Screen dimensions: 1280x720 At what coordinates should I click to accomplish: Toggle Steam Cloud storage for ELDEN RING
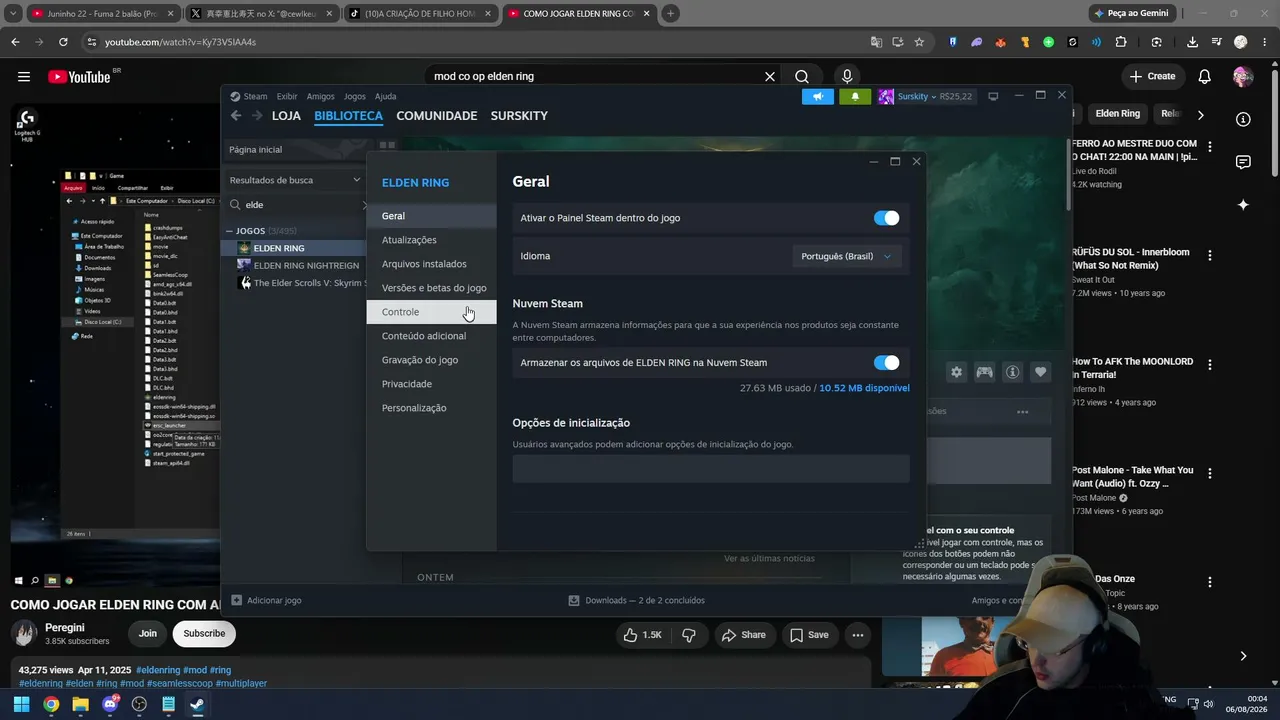[x=886, y=363]
